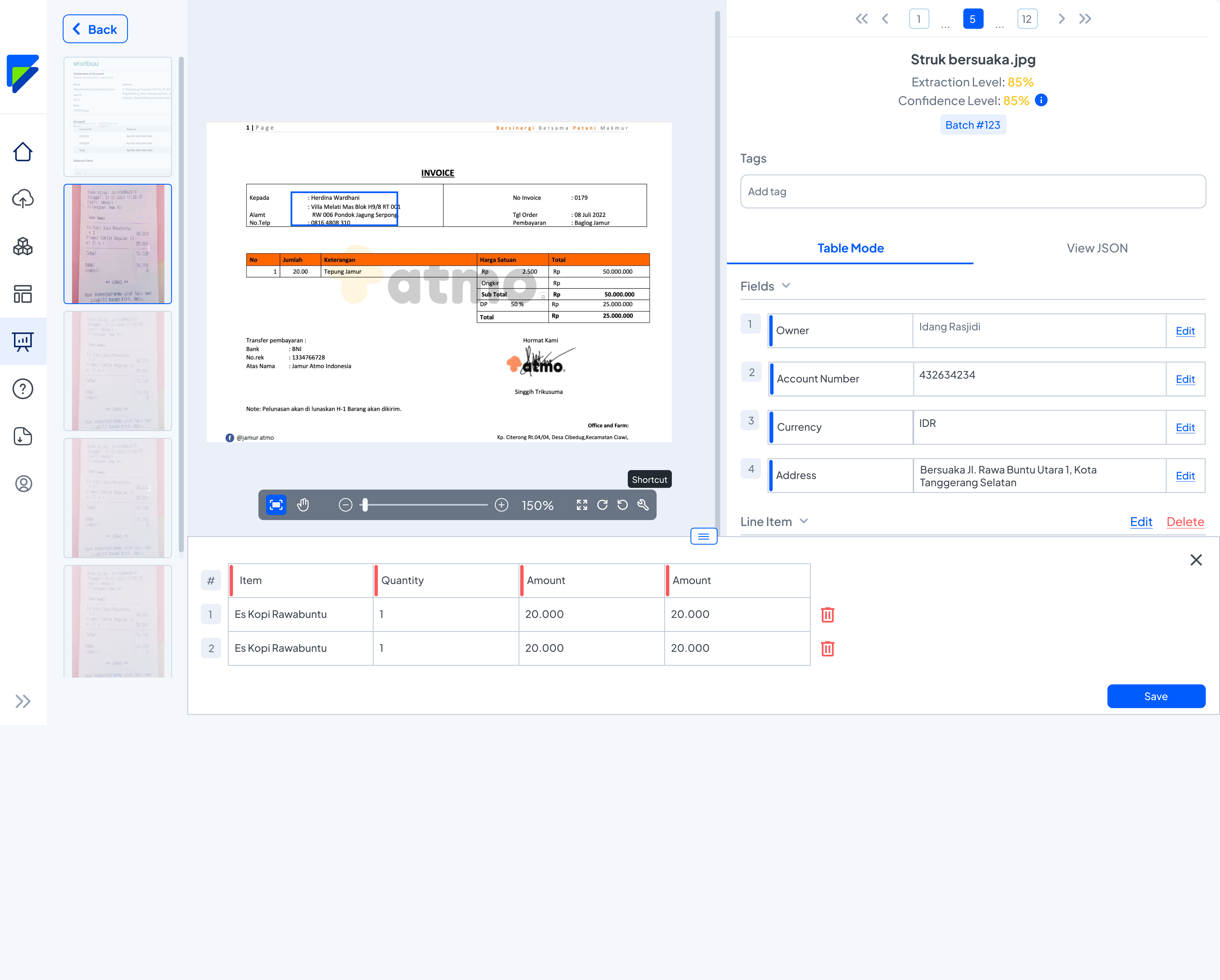
Task: Click the fullscreen expand icon
Action: (582, 505)
